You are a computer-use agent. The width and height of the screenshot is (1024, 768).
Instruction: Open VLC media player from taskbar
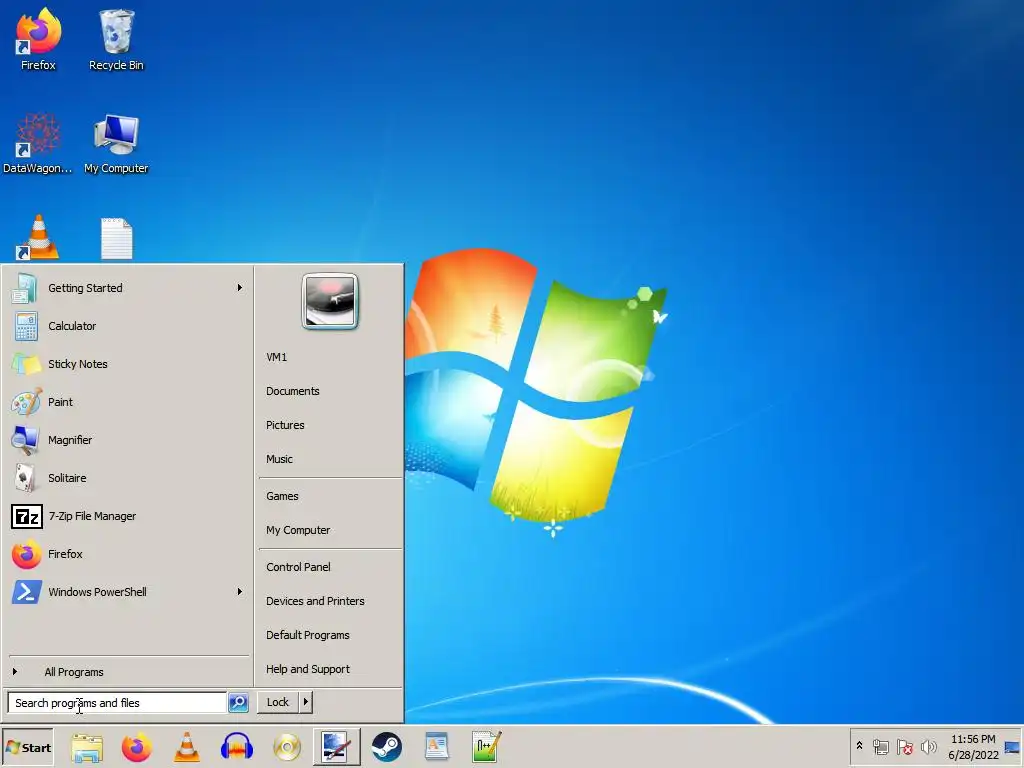[x=187, y=748]
